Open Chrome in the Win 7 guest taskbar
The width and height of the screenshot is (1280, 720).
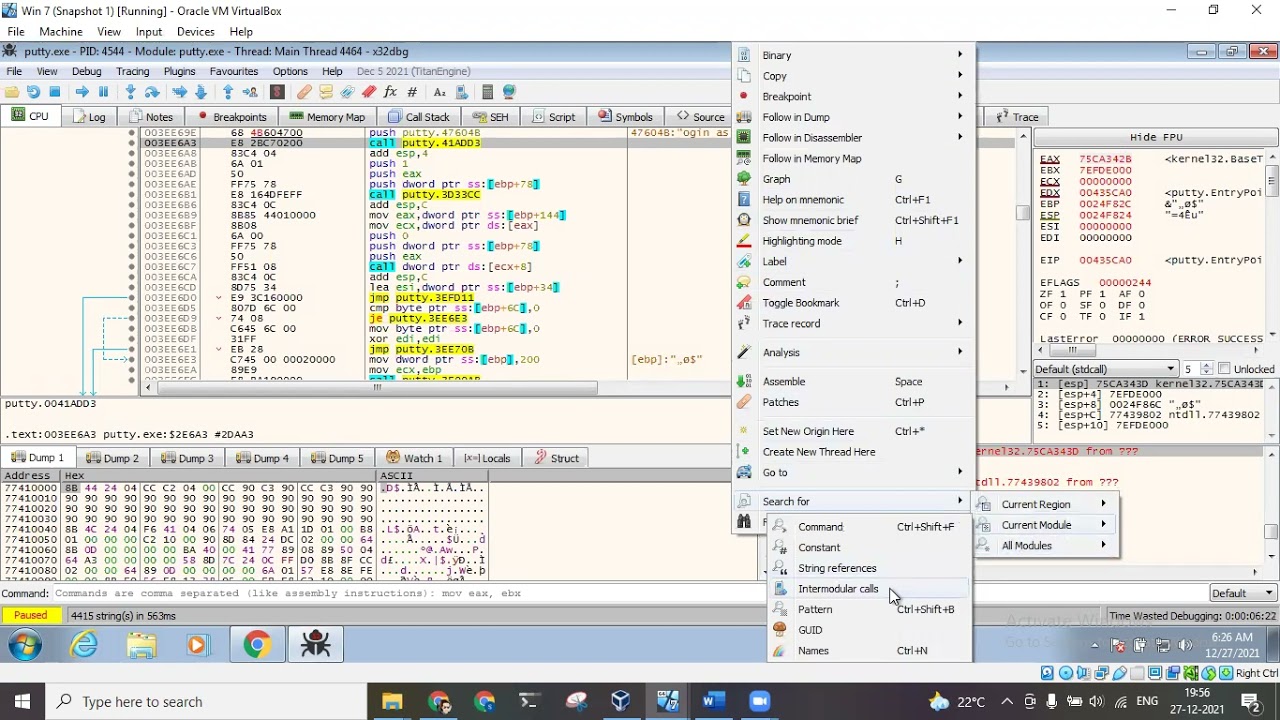(257, 645)
